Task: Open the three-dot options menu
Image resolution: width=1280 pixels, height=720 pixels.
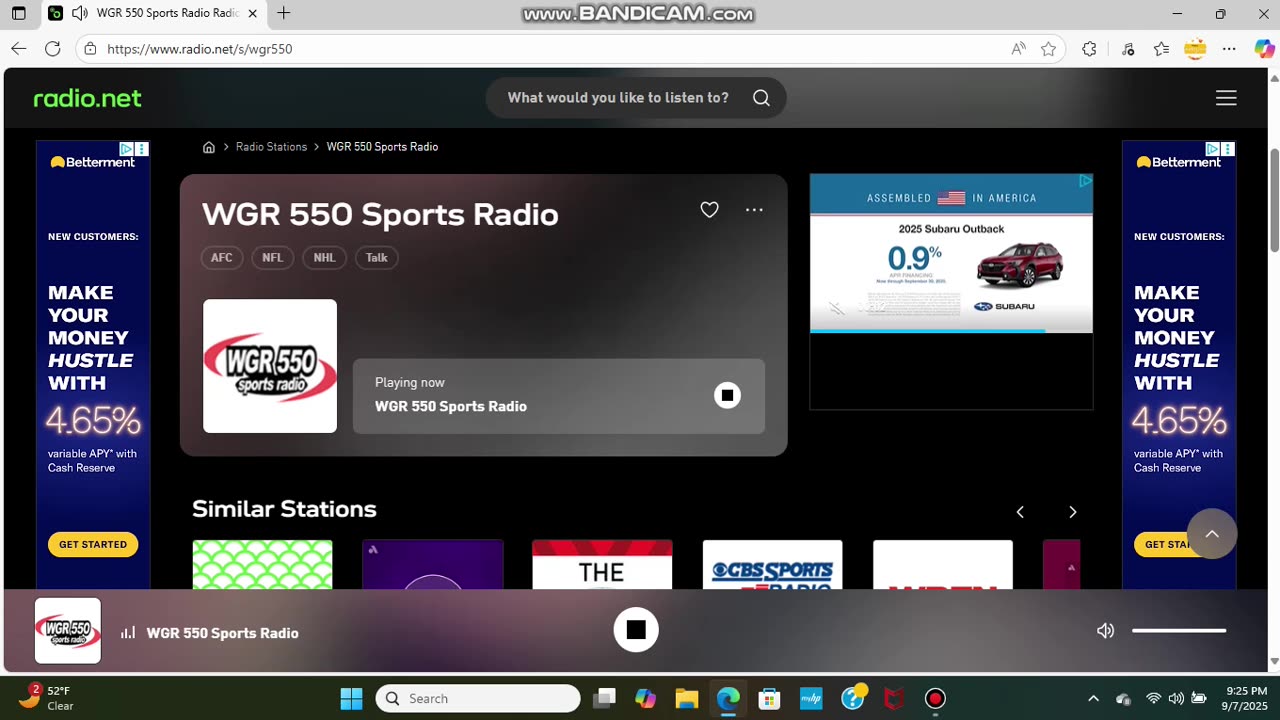Action: pyautogui.click(x=754, y=210)
